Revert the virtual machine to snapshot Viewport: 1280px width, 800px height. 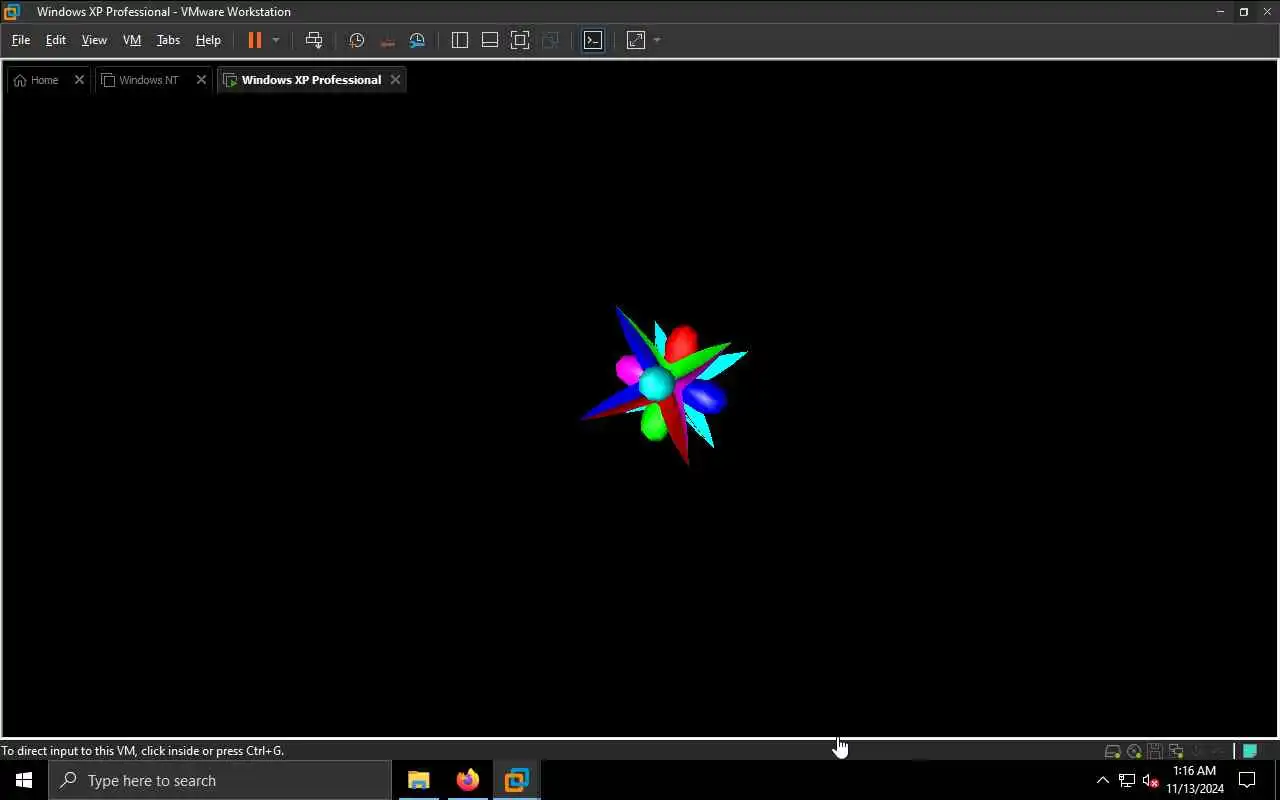coord(387,40)
